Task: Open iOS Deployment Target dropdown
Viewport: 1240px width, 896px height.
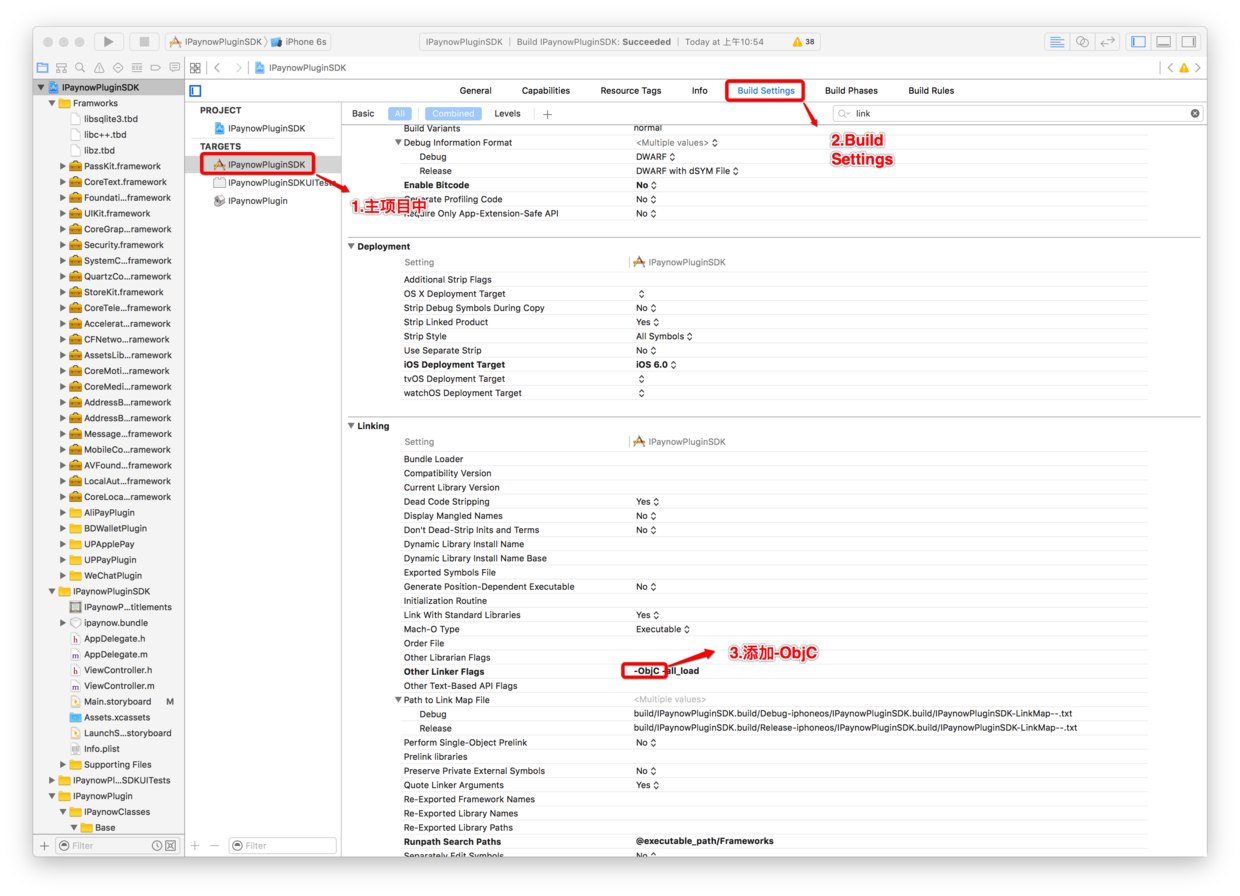Action: 656,365
